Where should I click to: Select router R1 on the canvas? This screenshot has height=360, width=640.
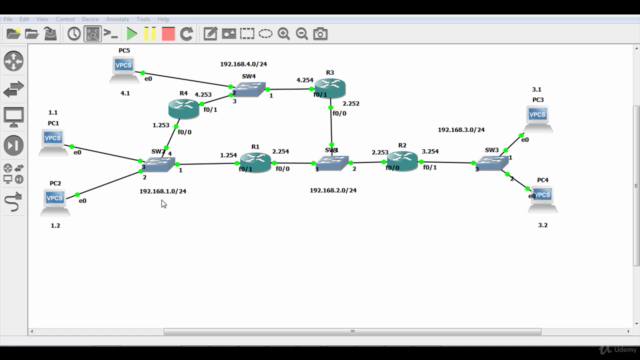pyautogui.click(x=255, y=162)
